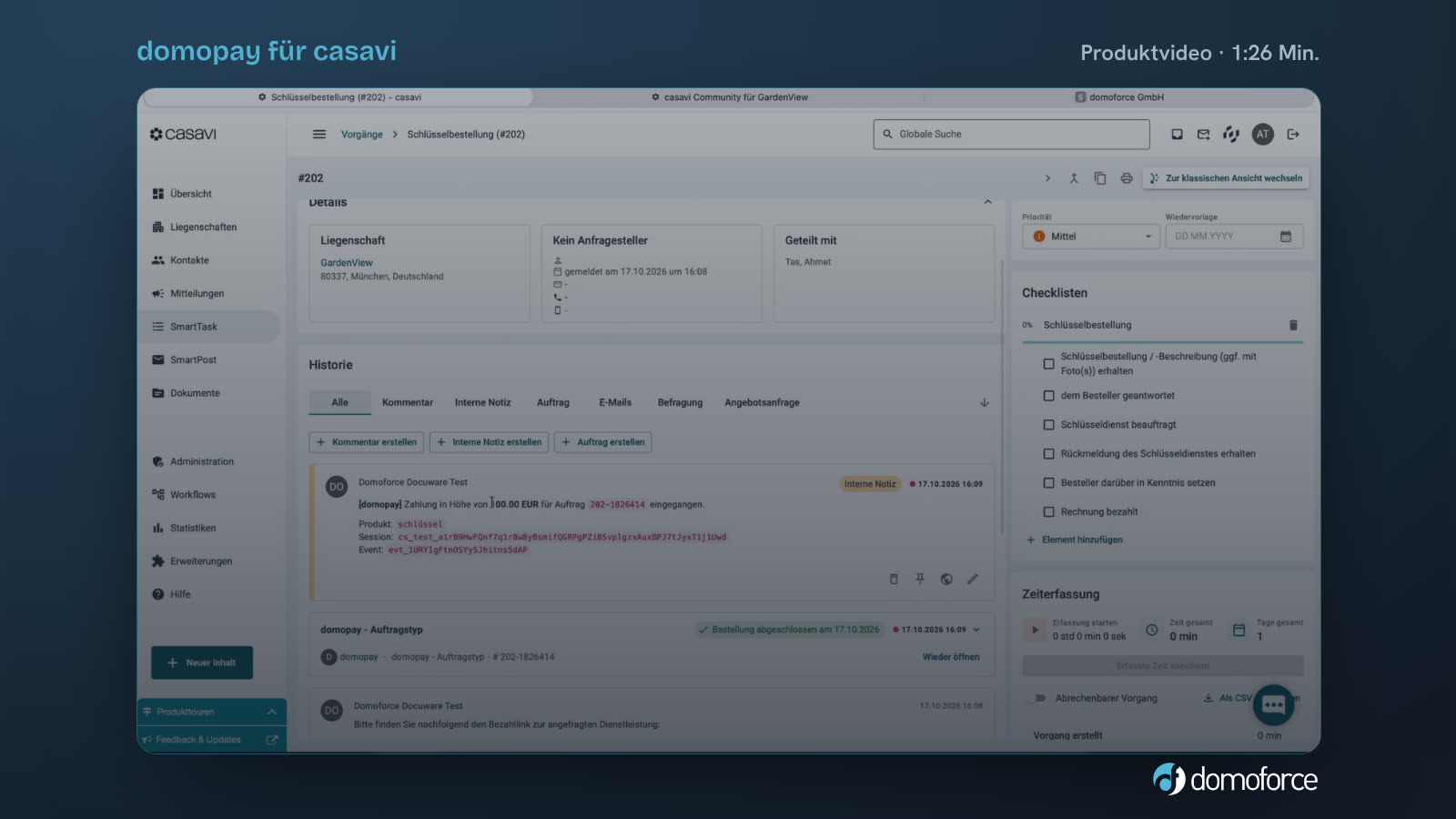Toggle 'Abrechenbarer Vorgang' switch
The width and height of the screenshot is (1456, 819).
[x=1036, y=699]
